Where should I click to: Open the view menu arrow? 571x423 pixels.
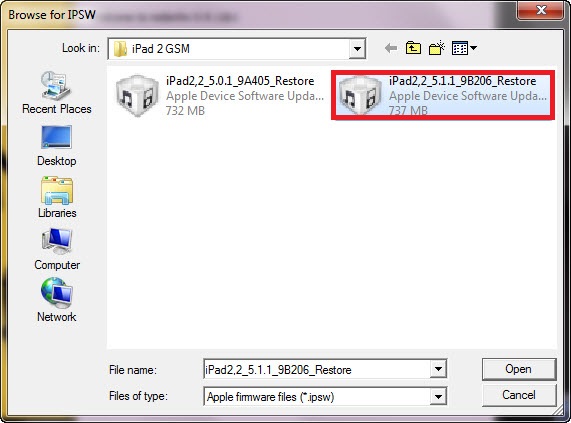[x=473, y=48]
